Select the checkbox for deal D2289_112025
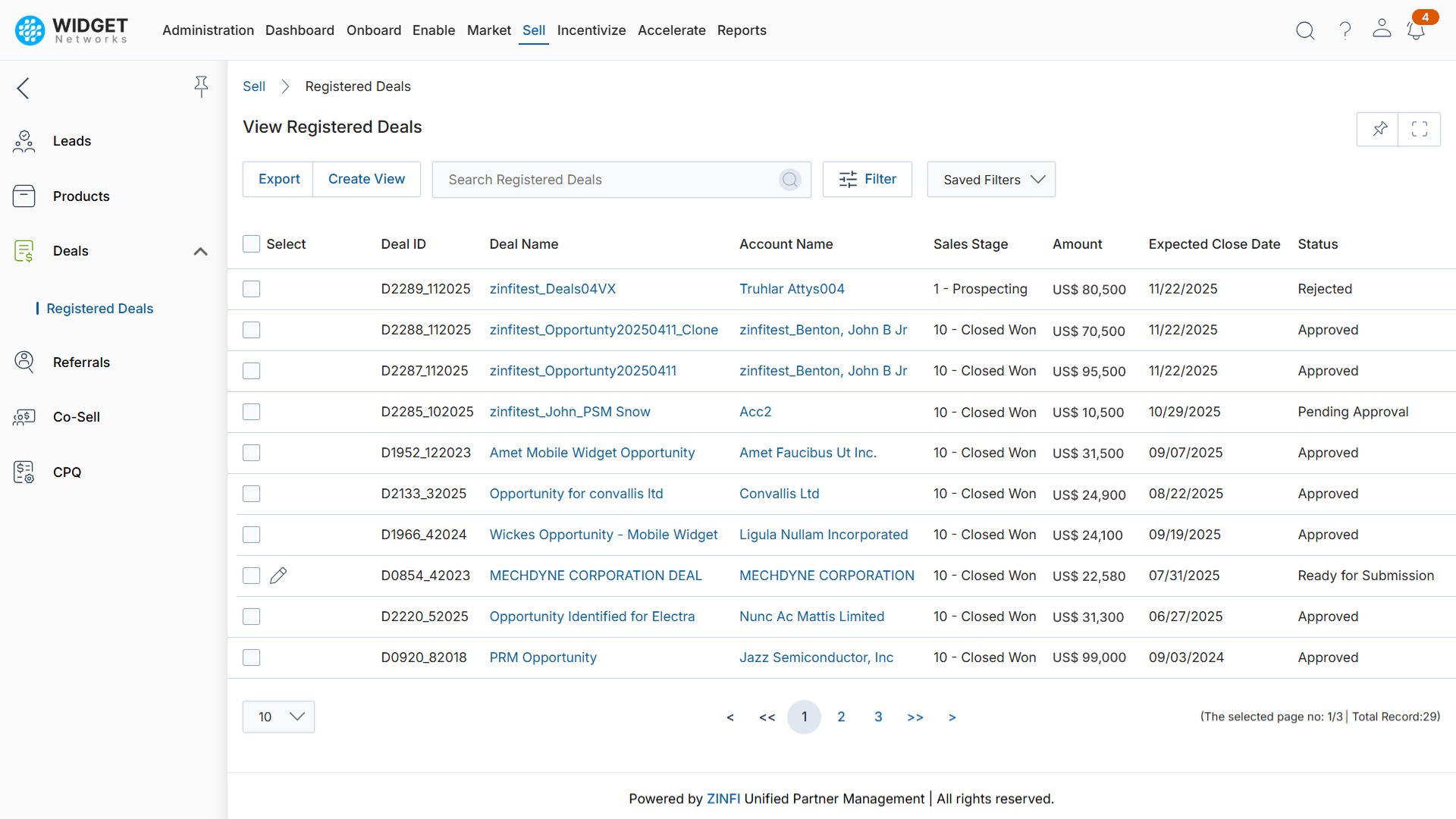The image size is (1456, 819). pos(251,288)
